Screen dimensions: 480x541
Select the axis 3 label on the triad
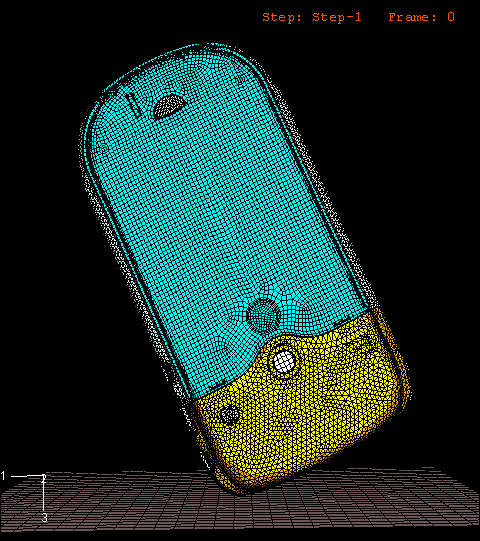[x=44, y=518]
